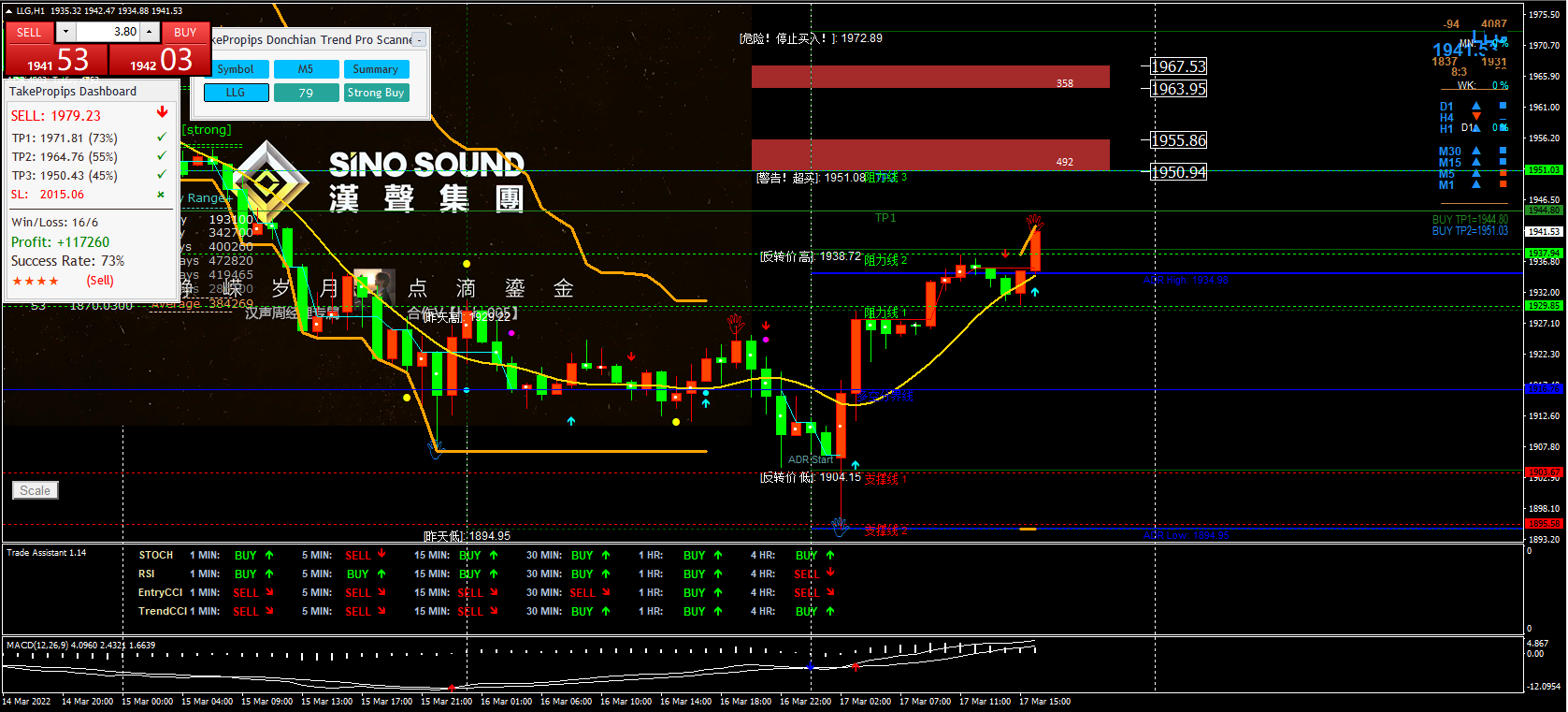Click the STOCH 1 MIN buy arrow
The image size is (1568, 712).
click(x=269, y=555)
